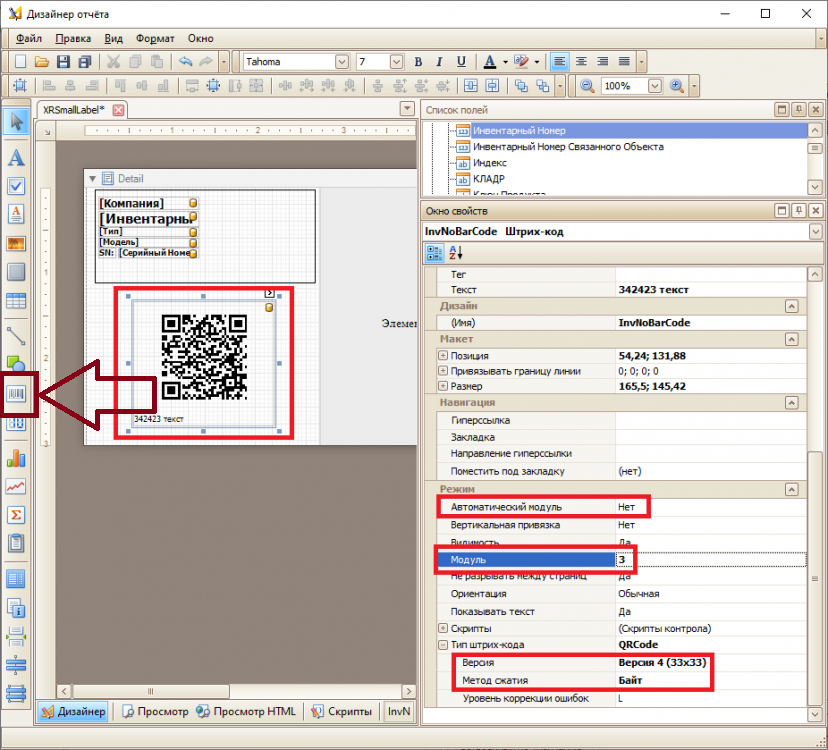Viewport: 828px width, 750px height.
Task: Select the Sigma summary tool in toolbox
Action: [16, 514]
